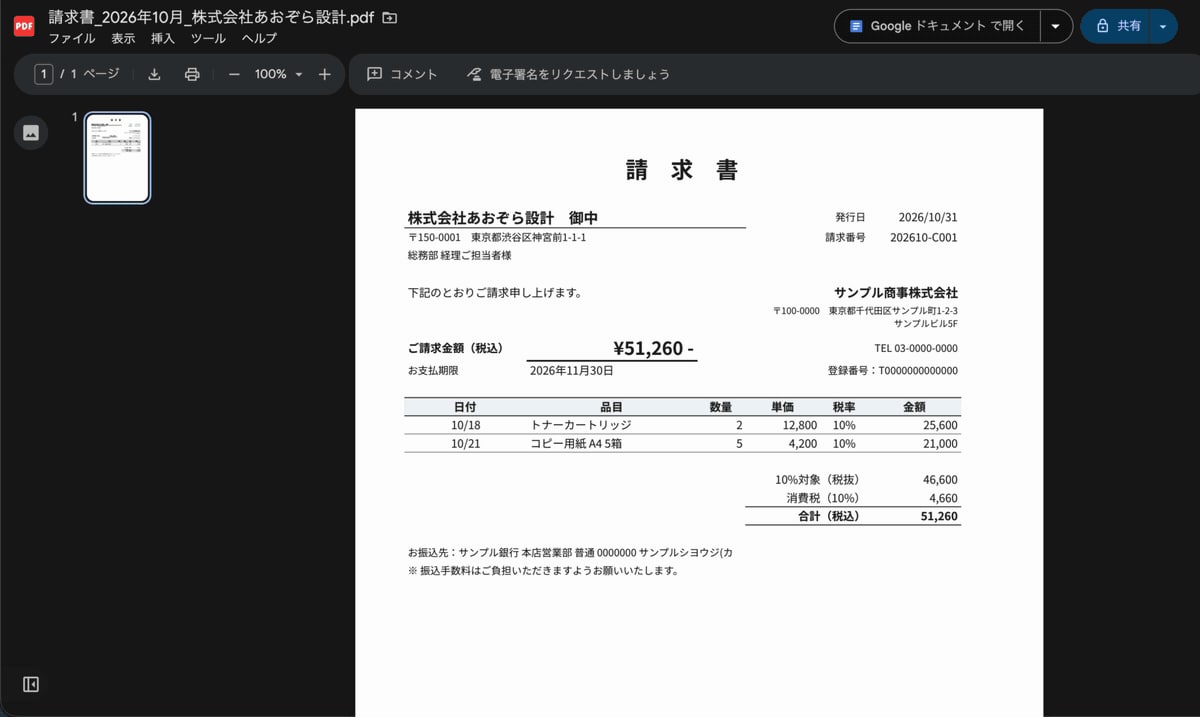Open the dropdown arrow beside 共有

[1163, 26]
